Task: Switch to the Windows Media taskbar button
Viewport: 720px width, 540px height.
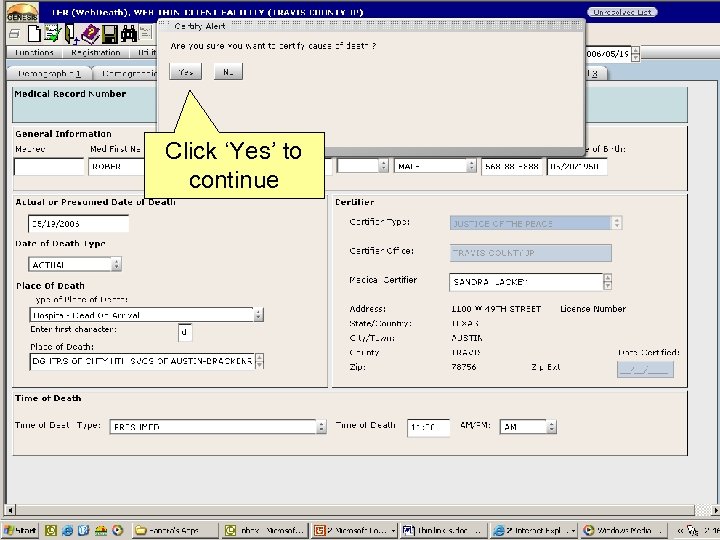Action: [623, 531]
